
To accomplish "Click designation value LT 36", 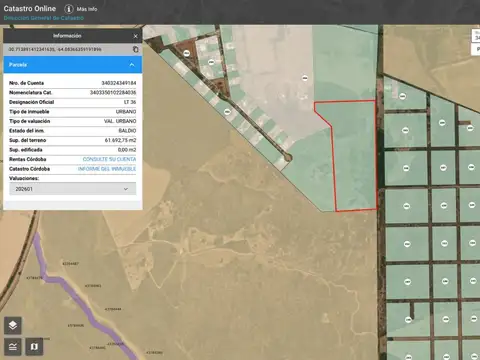I will [x=130, y=102].
